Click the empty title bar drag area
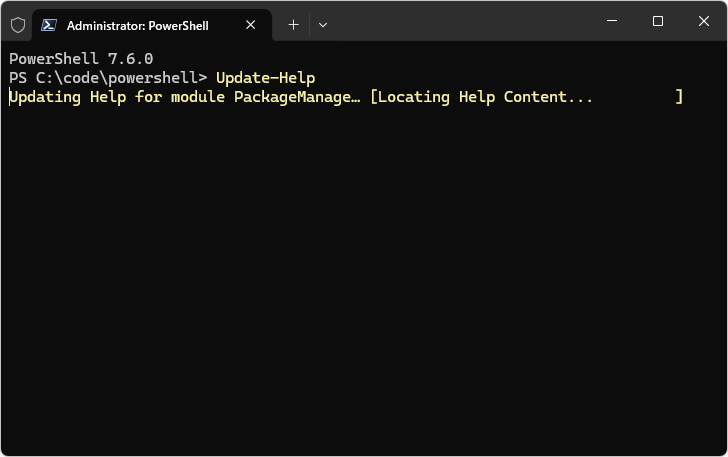This screenshot has width=728, height=457. click(x=460, y=21)
